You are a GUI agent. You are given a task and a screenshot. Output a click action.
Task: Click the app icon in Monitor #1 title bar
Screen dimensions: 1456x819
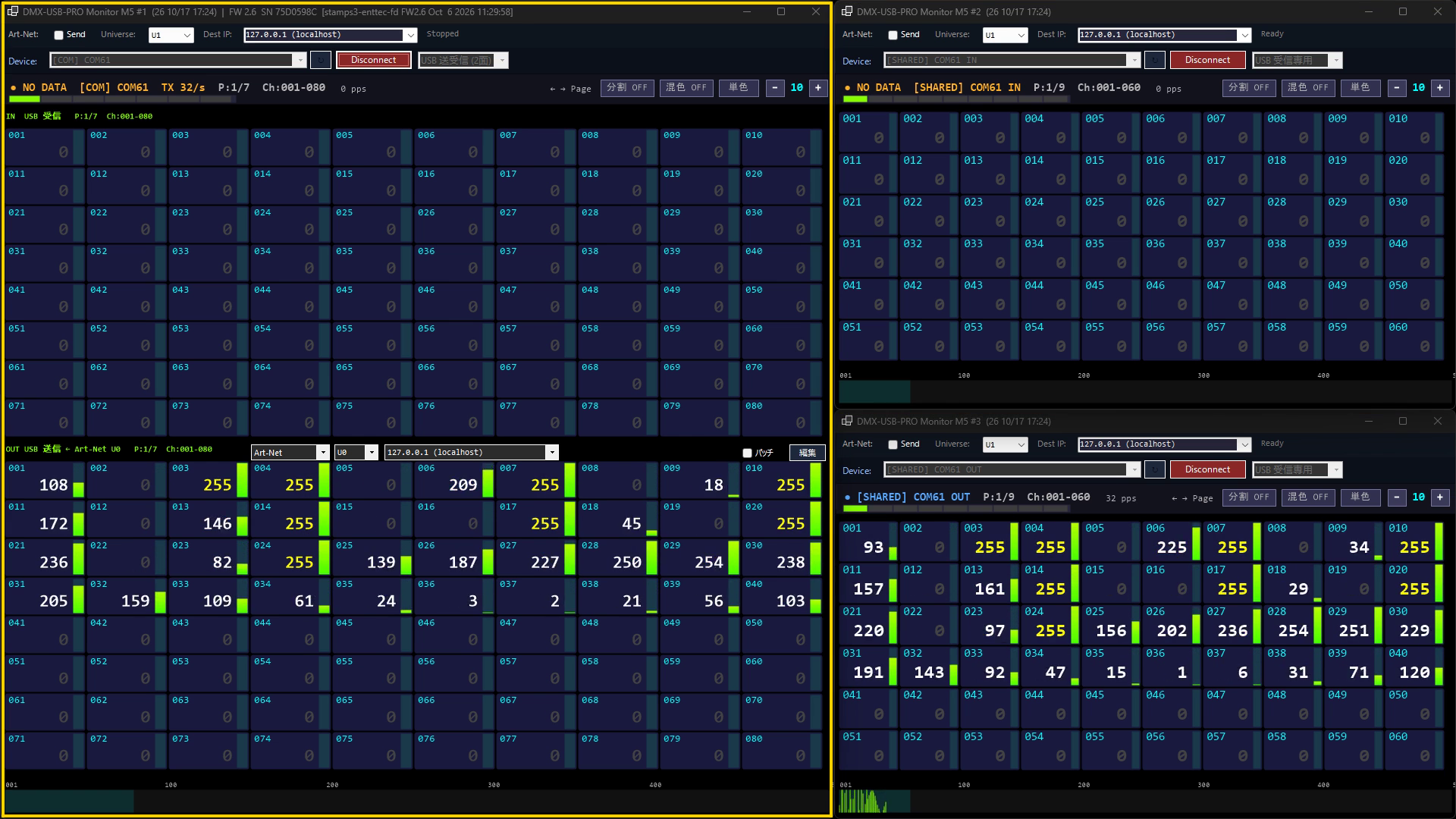coord(11,12)
